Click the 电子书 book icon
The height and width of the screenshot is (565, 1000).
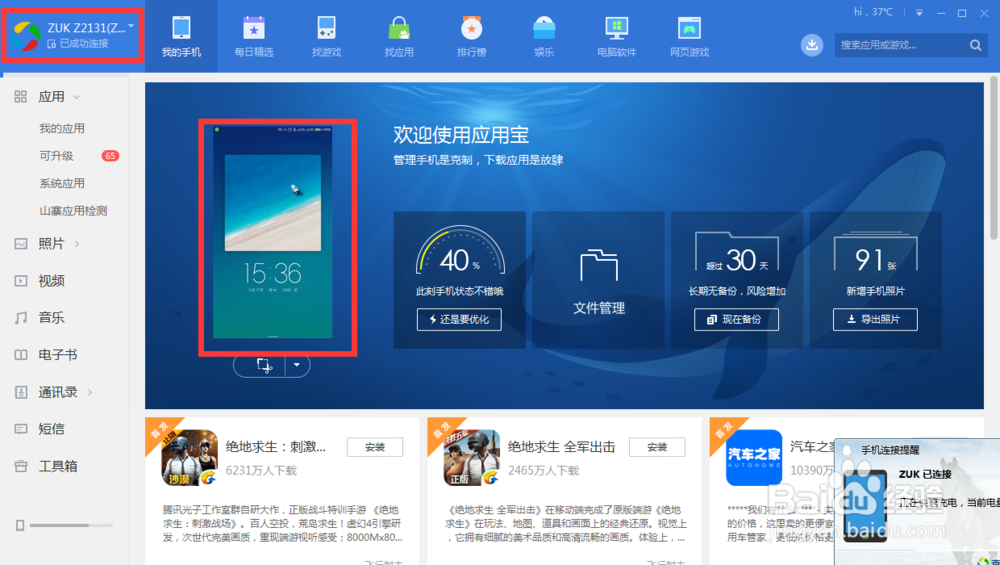click(21, 355)
